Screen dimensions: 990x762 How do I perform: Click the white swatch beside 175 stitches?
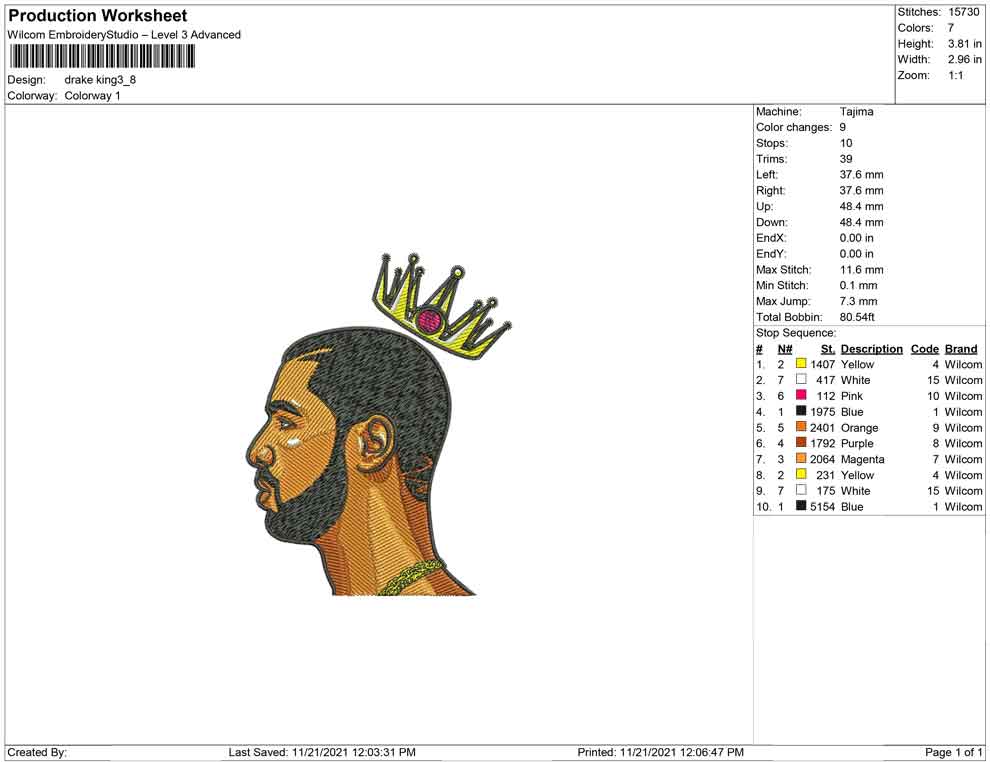(x=801, y=490)
